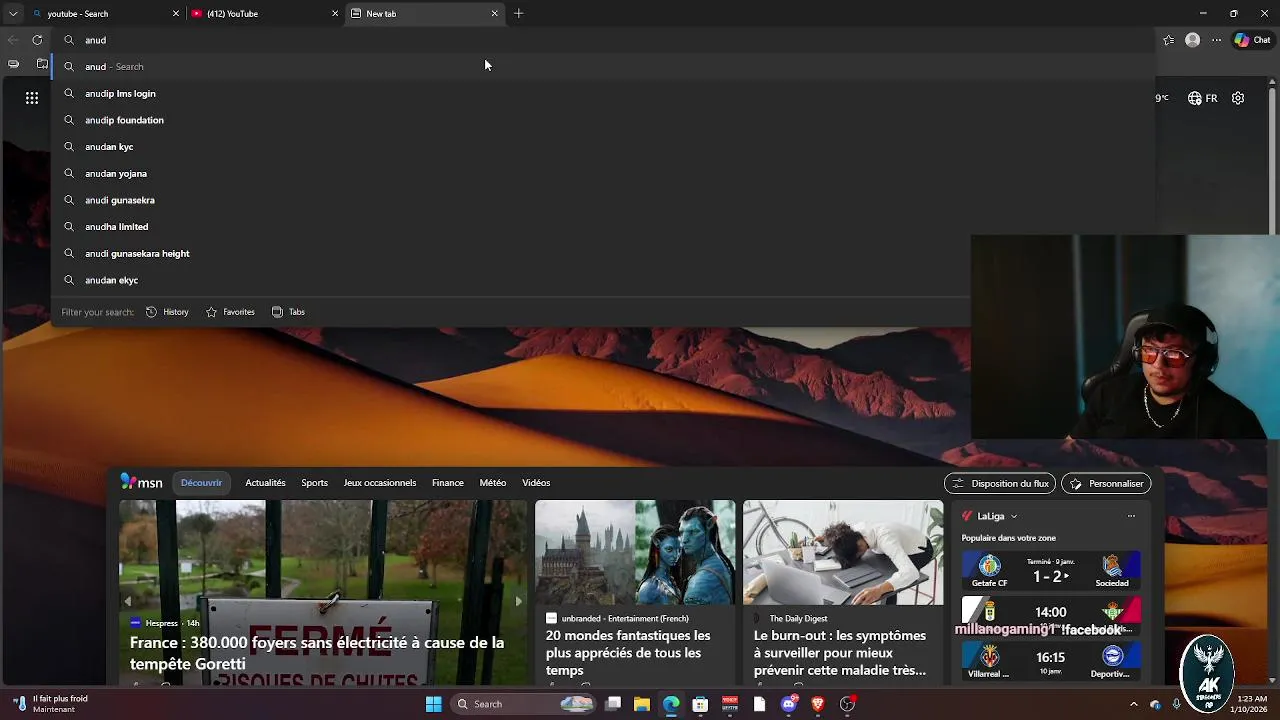The height and width of the screenshot is (720, 1280).
Task: Open the Jeux occasionnels feed tab
Action: [x=380, y=483]
